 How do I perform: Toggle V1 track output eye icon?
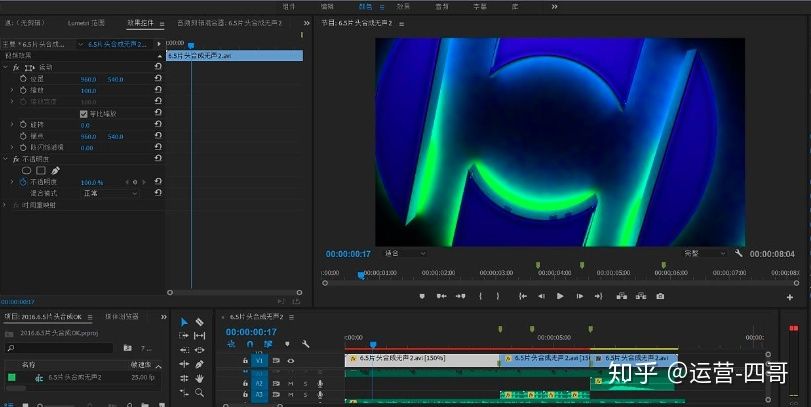[x=290, y=360]
